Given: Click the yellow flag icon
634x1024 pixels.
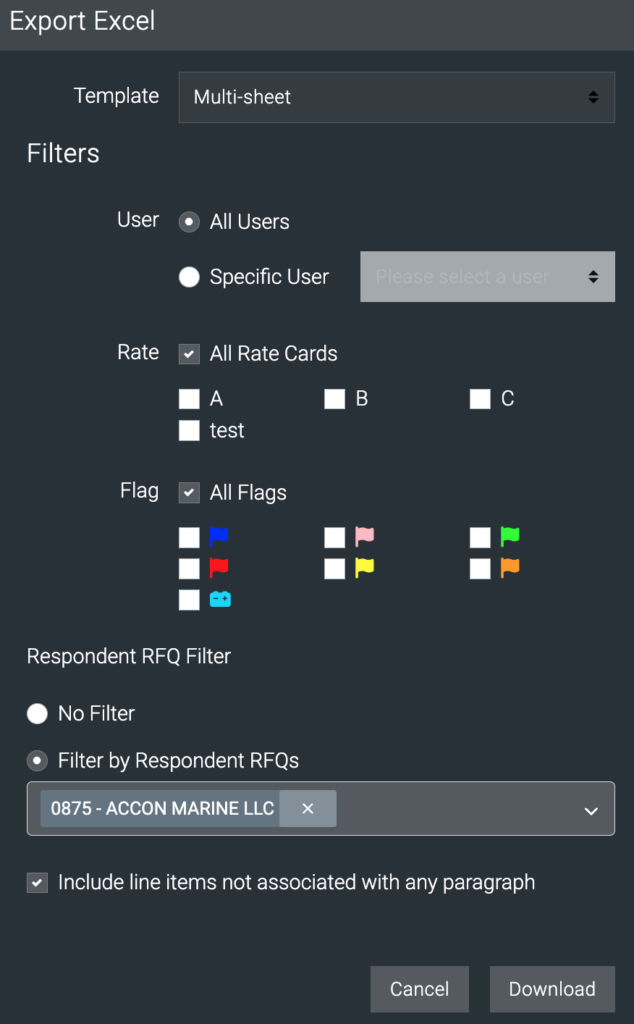Looking at the screenshot, I should click(364, 568).
